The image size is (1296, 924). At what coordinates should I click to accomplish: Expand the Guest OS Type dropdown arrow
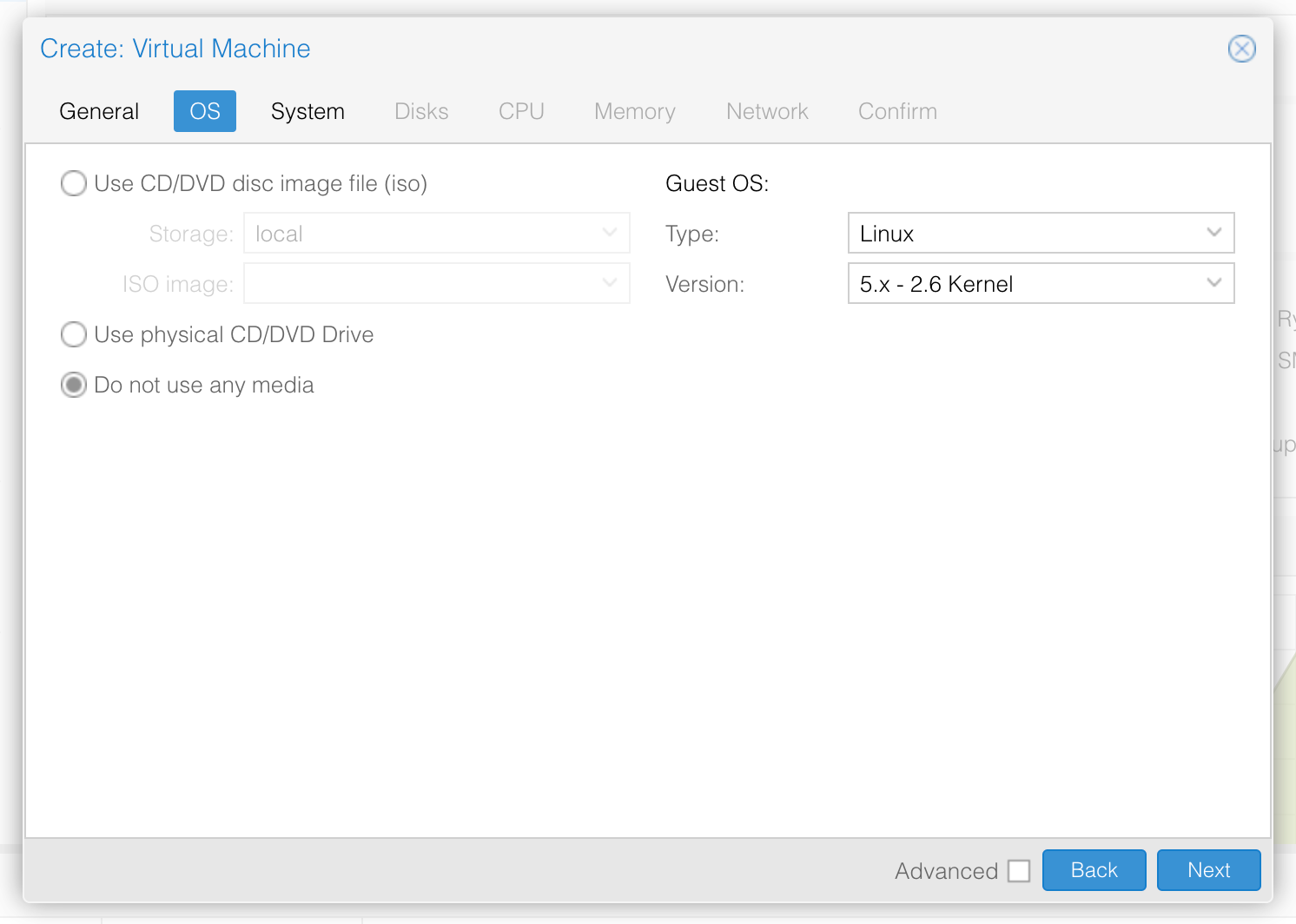[1214, 233]
